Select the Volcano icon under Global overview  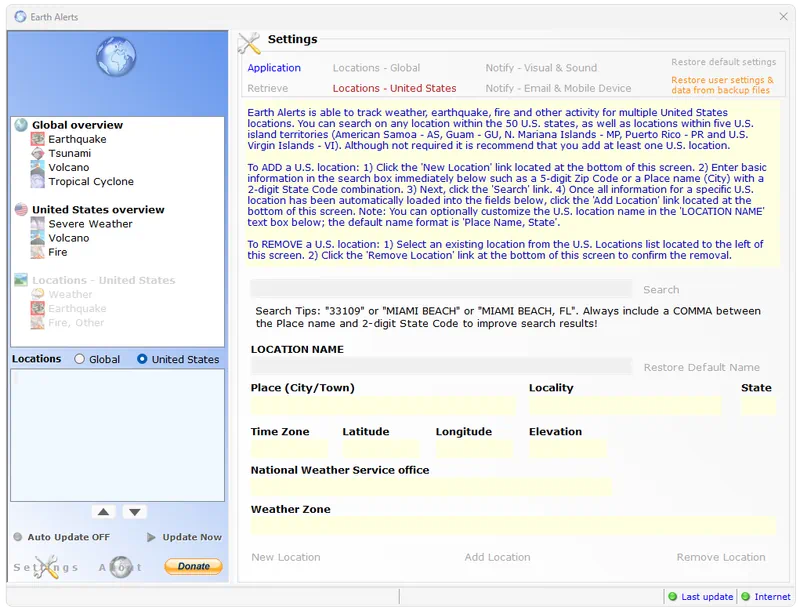click(37, 167)
